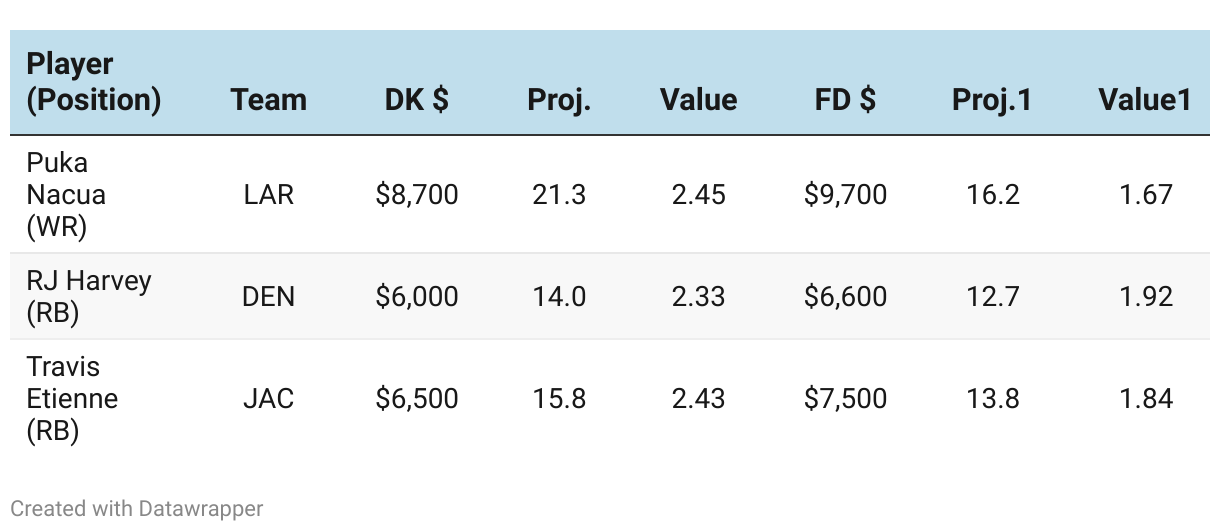Select the Puka Nacua (WR) cell
The width and height of the screenshot is (1220, 532).
coord(66,195)
